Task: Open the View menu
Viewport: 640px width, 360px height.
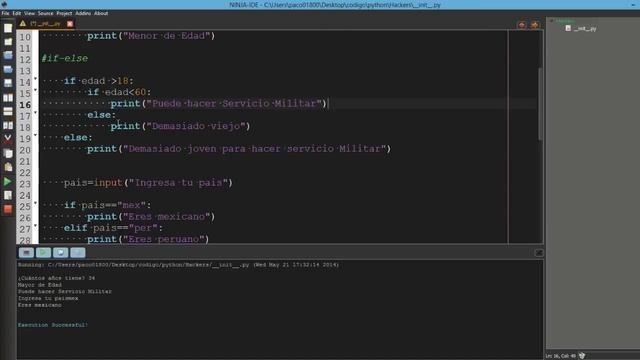Action: point(29,13)
